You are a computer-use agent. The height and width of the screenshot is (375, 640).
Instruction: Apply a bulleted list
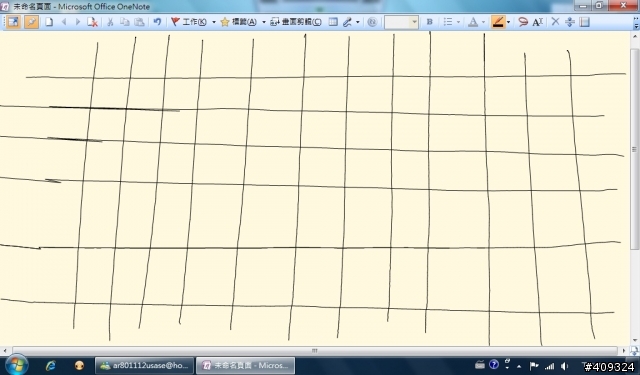coord(448,22)
